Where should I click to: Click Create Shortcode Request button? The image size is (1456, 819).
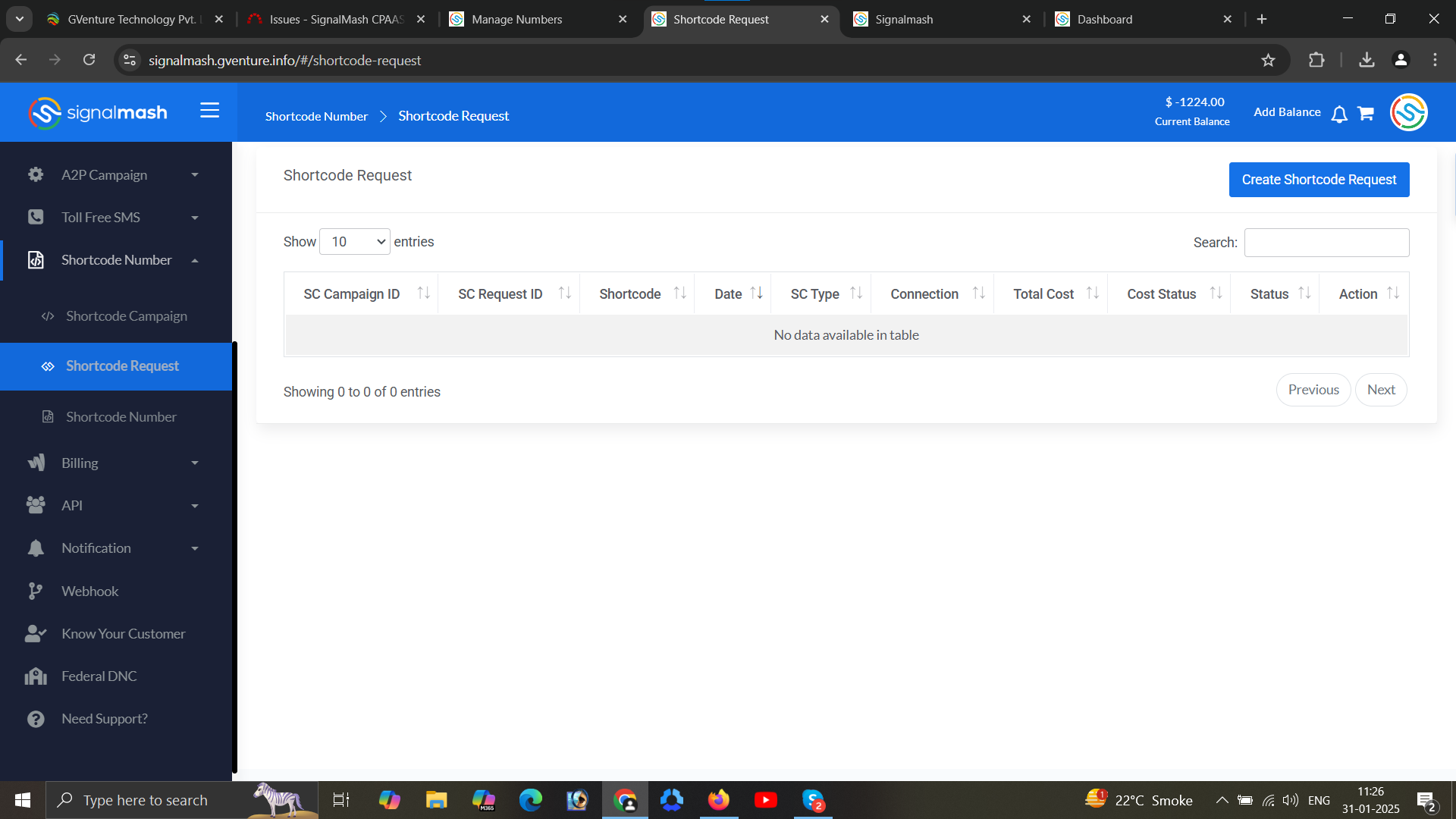coord(1319,180)
